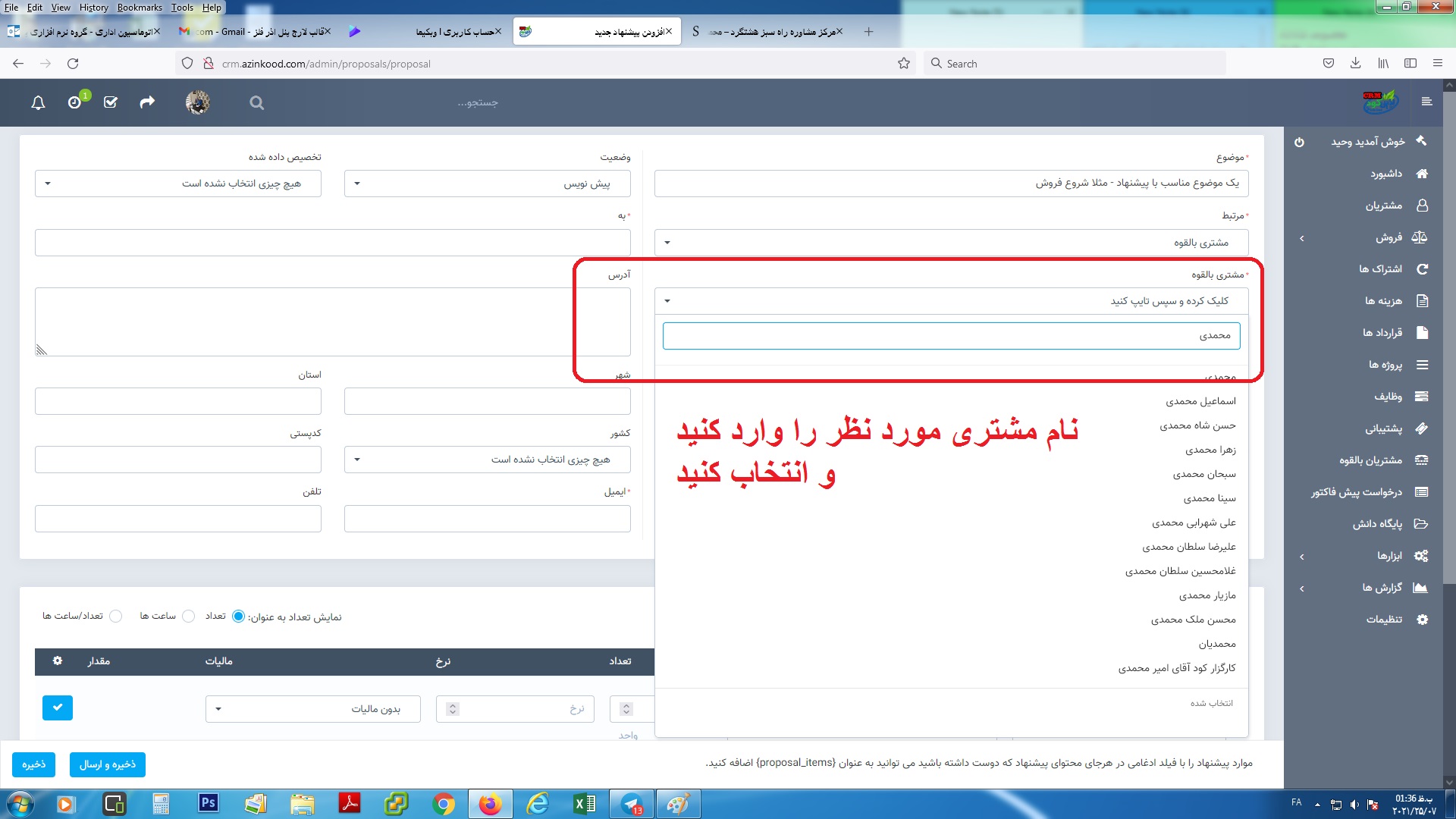
Task: Select ساعت ها hours radio button
Action: [189, 617]
